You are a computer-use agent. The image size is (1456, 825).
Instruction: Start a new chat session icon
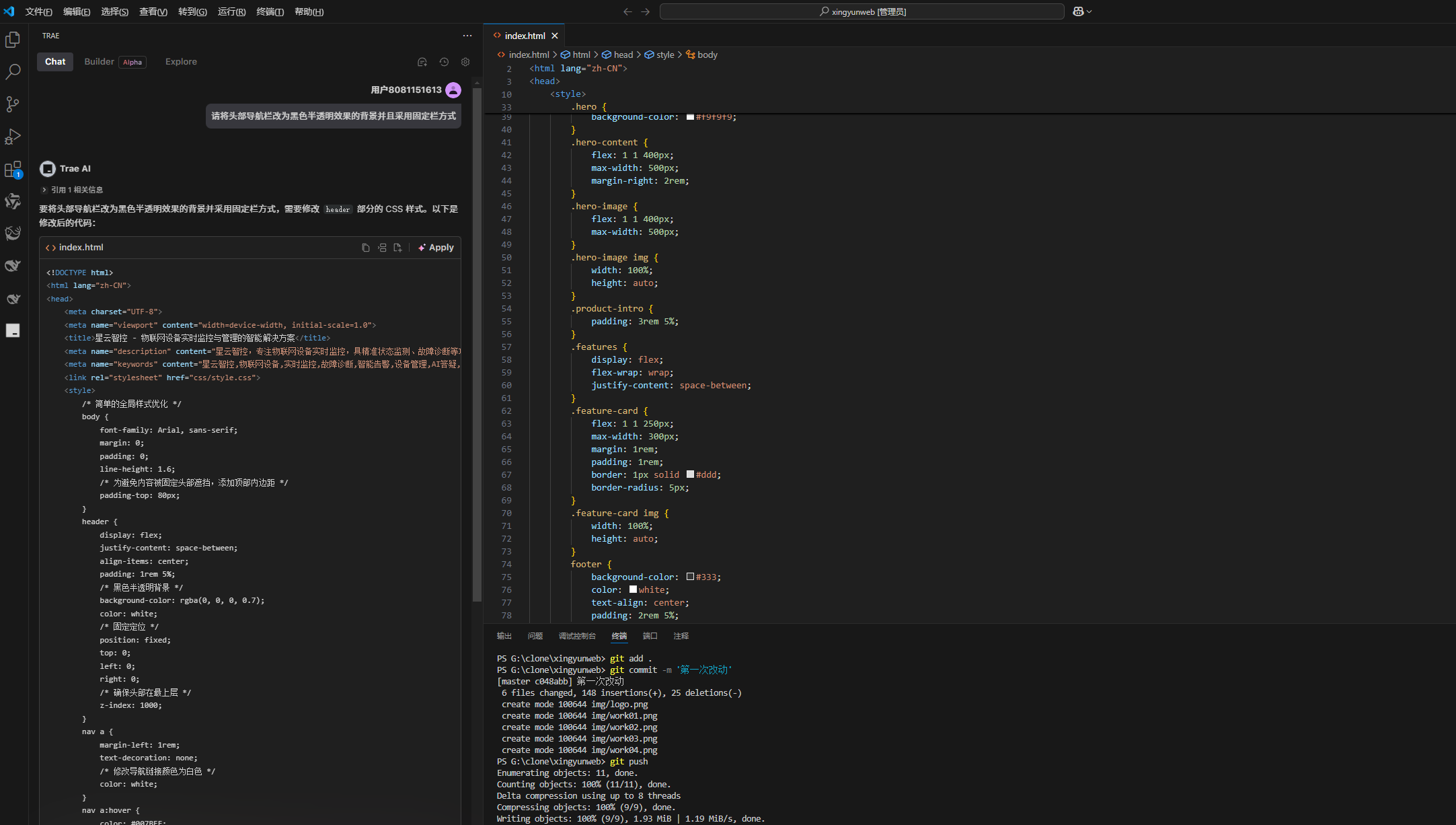422,62
